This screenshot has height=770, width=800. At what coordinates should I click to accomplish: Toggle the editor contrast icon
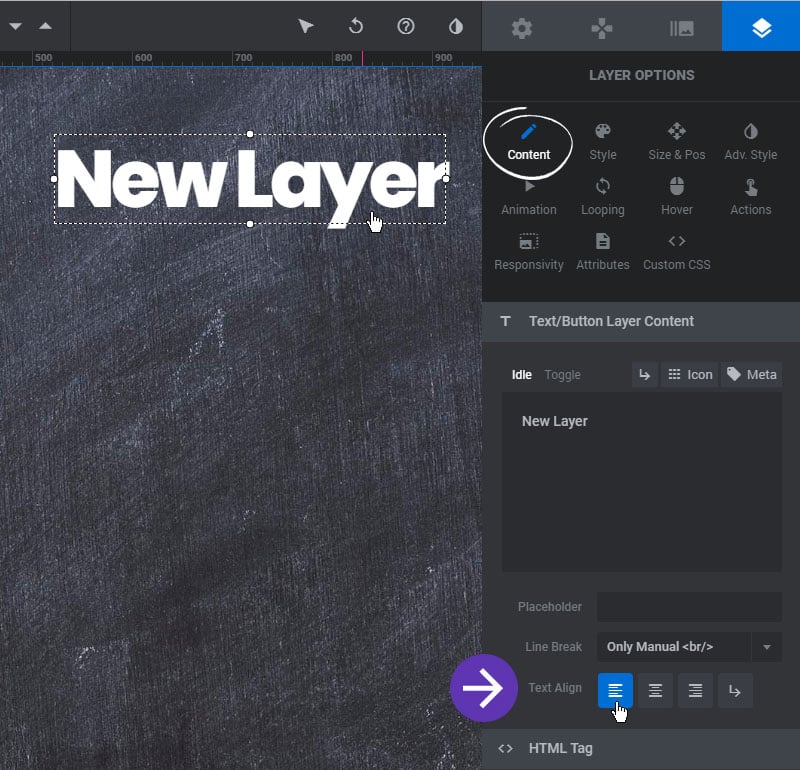(456, 26)
